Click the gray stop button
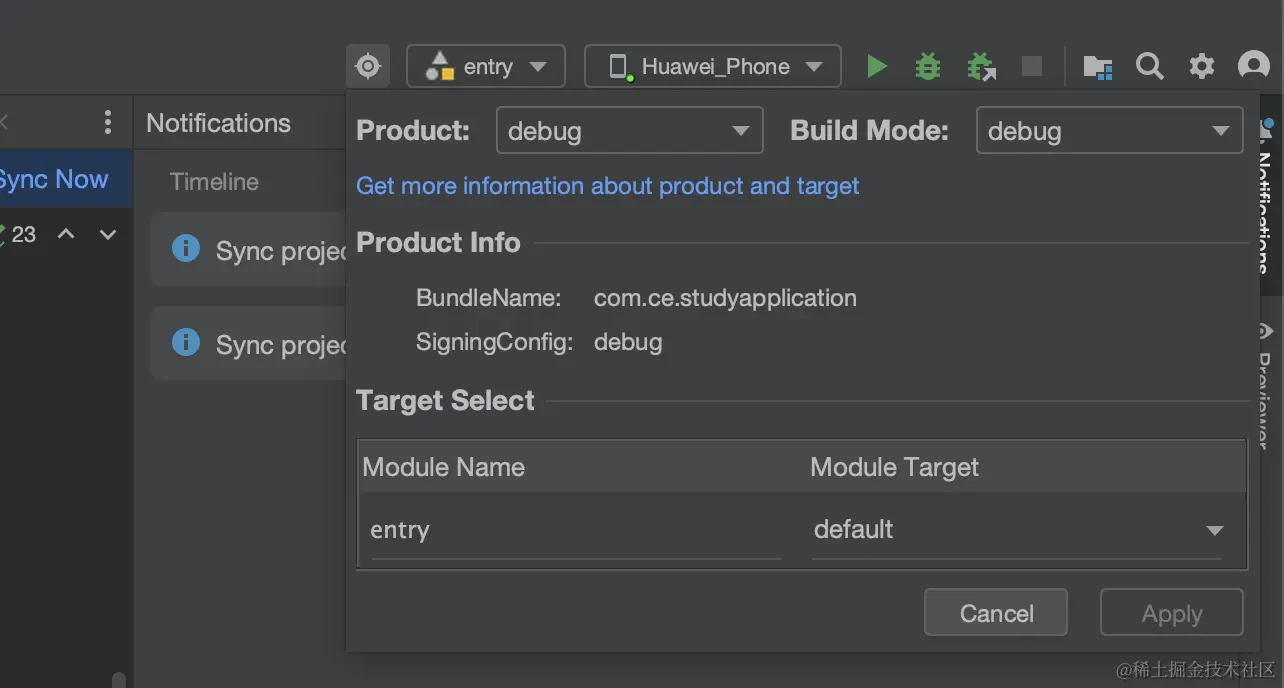This screenshot has height=688, width=1284. click(1031, 67)
